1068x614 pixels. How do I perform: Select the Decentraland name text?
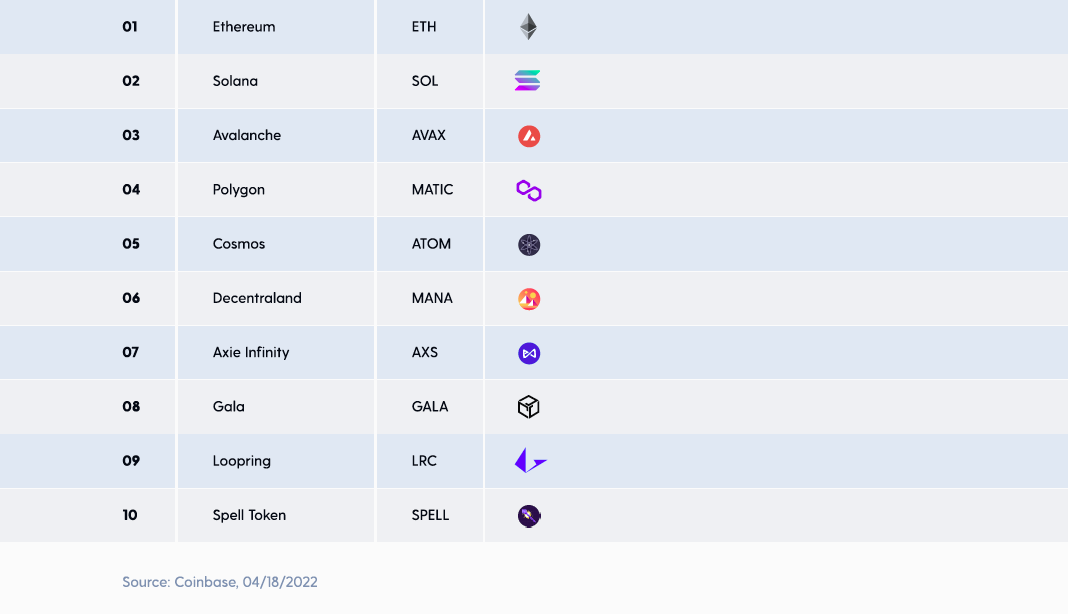(x=257, y=298)
